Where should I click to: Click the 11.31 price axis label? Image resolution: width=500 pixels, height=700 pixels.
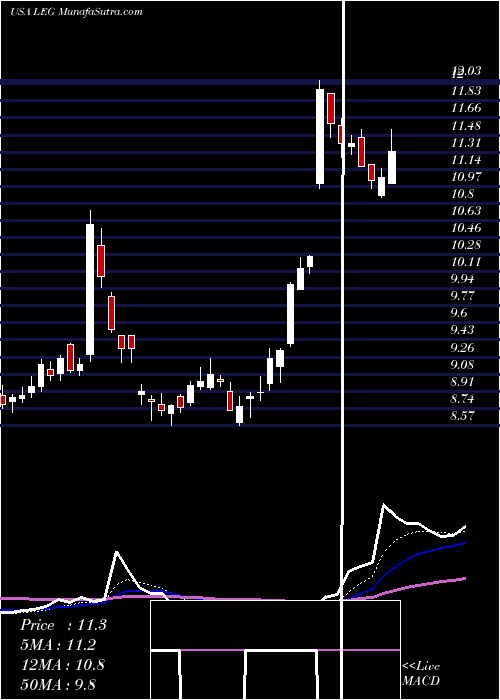tap(466, 143)
